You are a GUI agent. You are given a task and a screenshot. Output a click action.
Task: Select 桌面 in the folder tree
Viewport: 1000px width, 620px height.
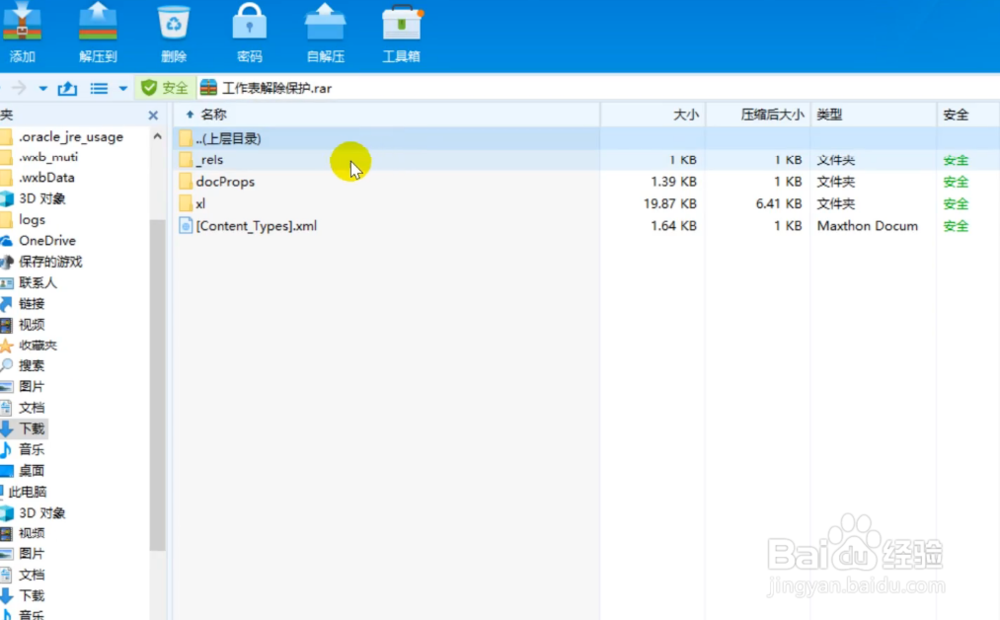(31, 471)
